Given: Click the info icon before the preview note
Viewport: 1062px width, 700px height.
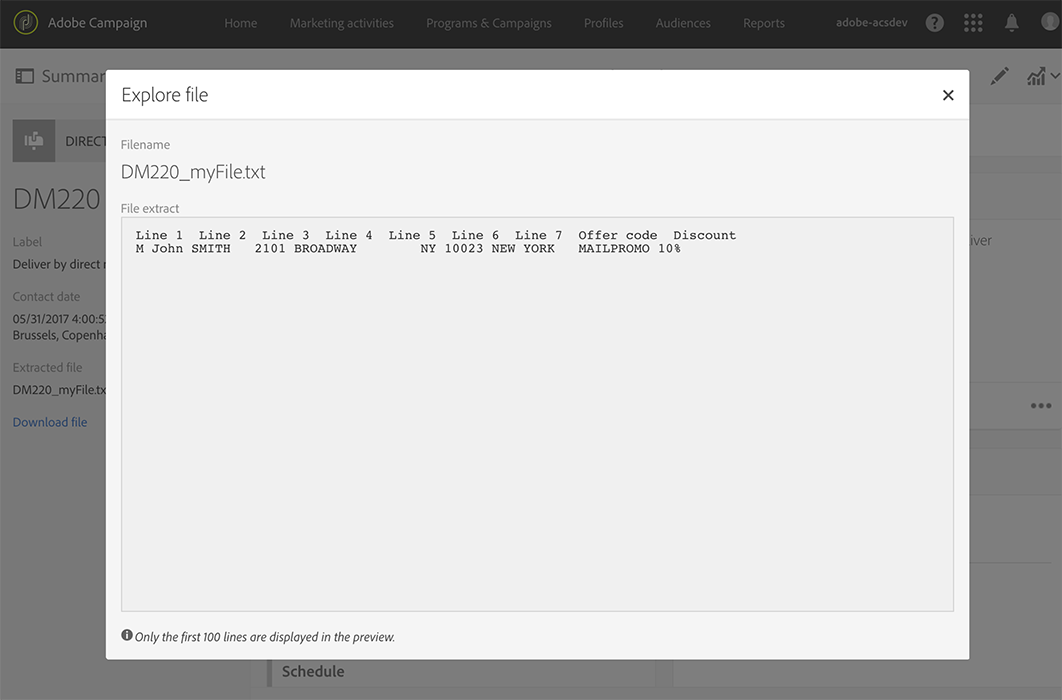Looking at the screenshot, I should click(x=127, y=635).
